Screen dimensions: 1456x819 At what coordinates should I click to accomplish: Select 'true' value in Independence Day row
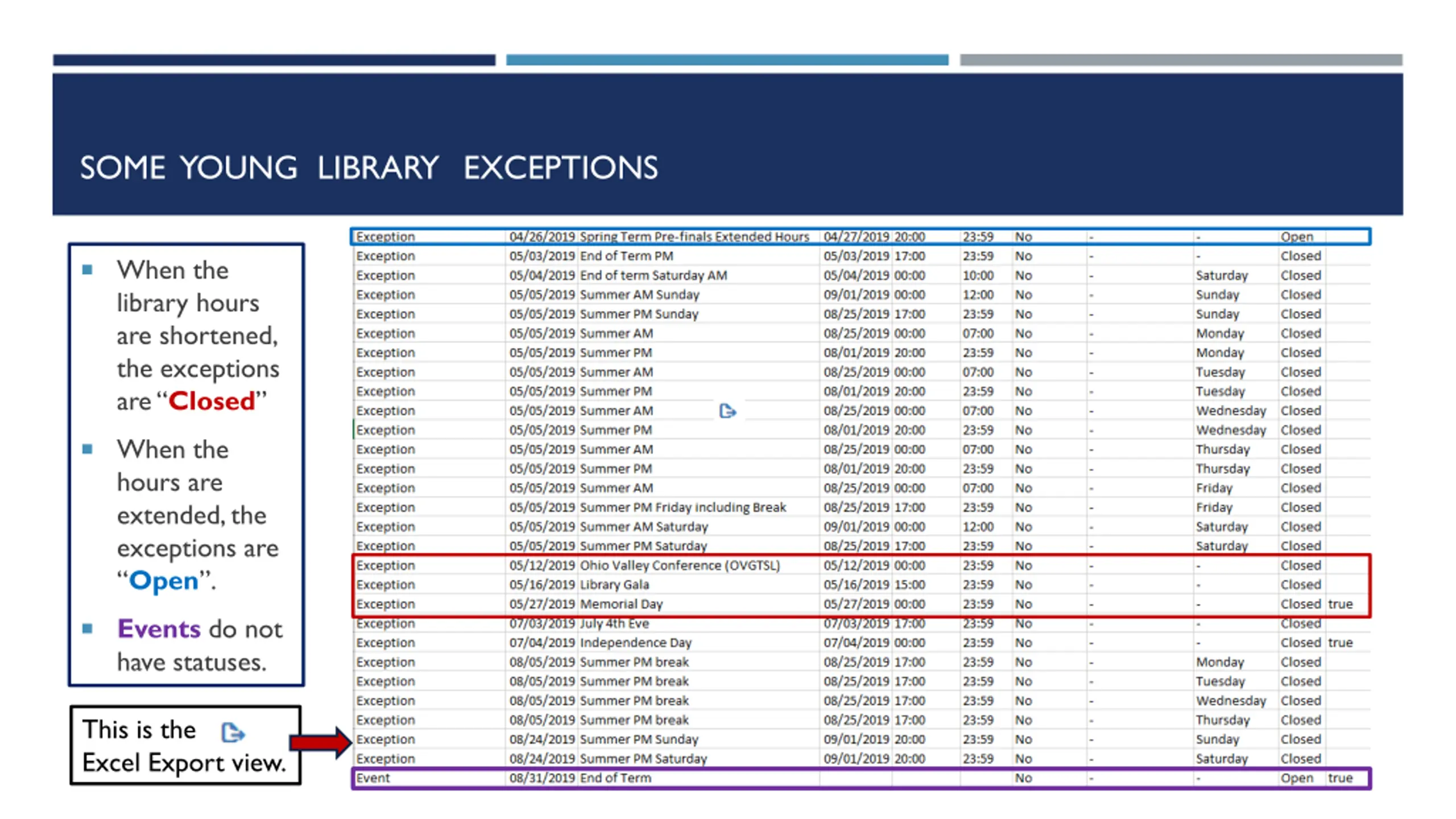tap(1340, 643)
